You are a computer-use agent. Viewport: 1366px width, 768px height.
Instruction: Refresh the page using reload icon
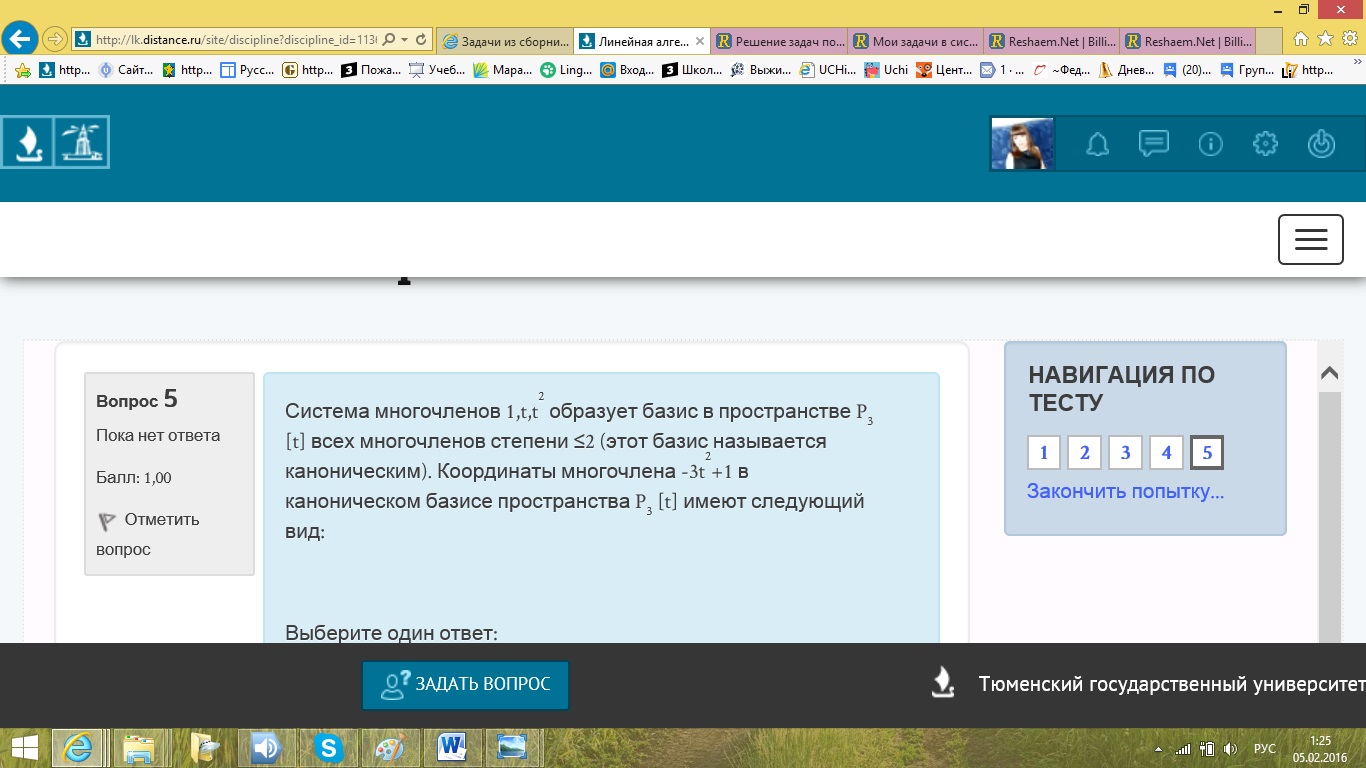[421, 40]
